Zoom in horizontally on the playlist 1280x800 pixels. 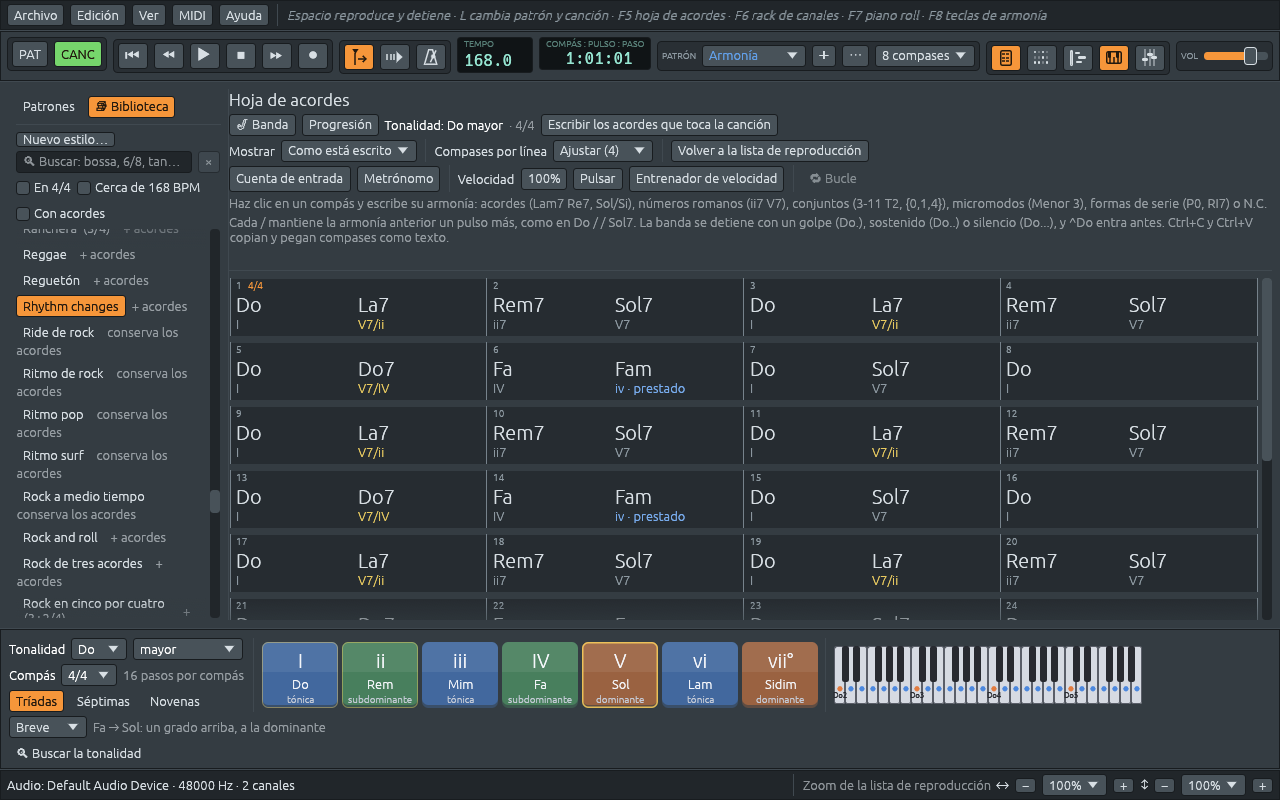1123,786
